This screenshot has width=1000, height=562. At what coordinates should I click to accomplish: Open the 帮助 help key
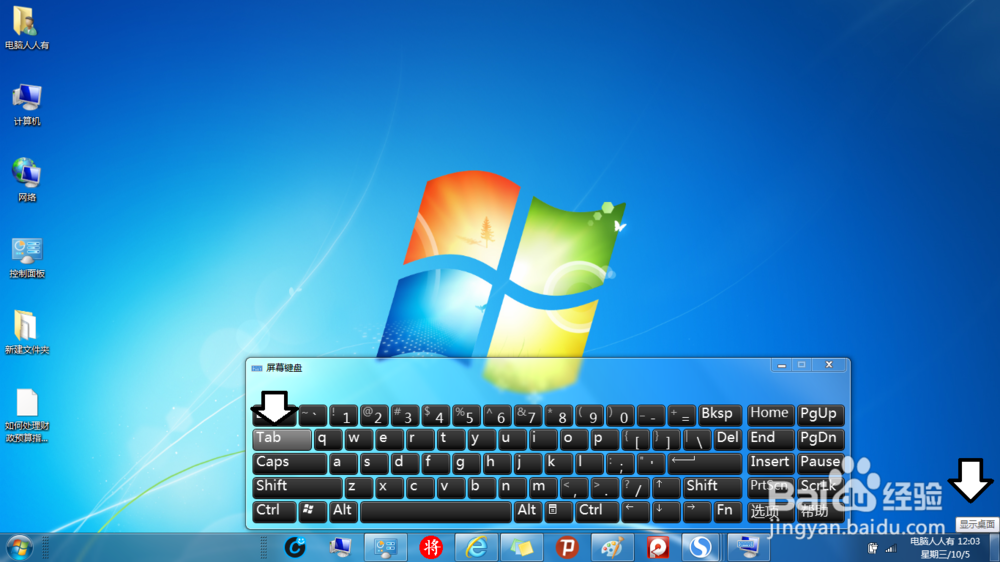pyautogui.click(x=820, y=511)
